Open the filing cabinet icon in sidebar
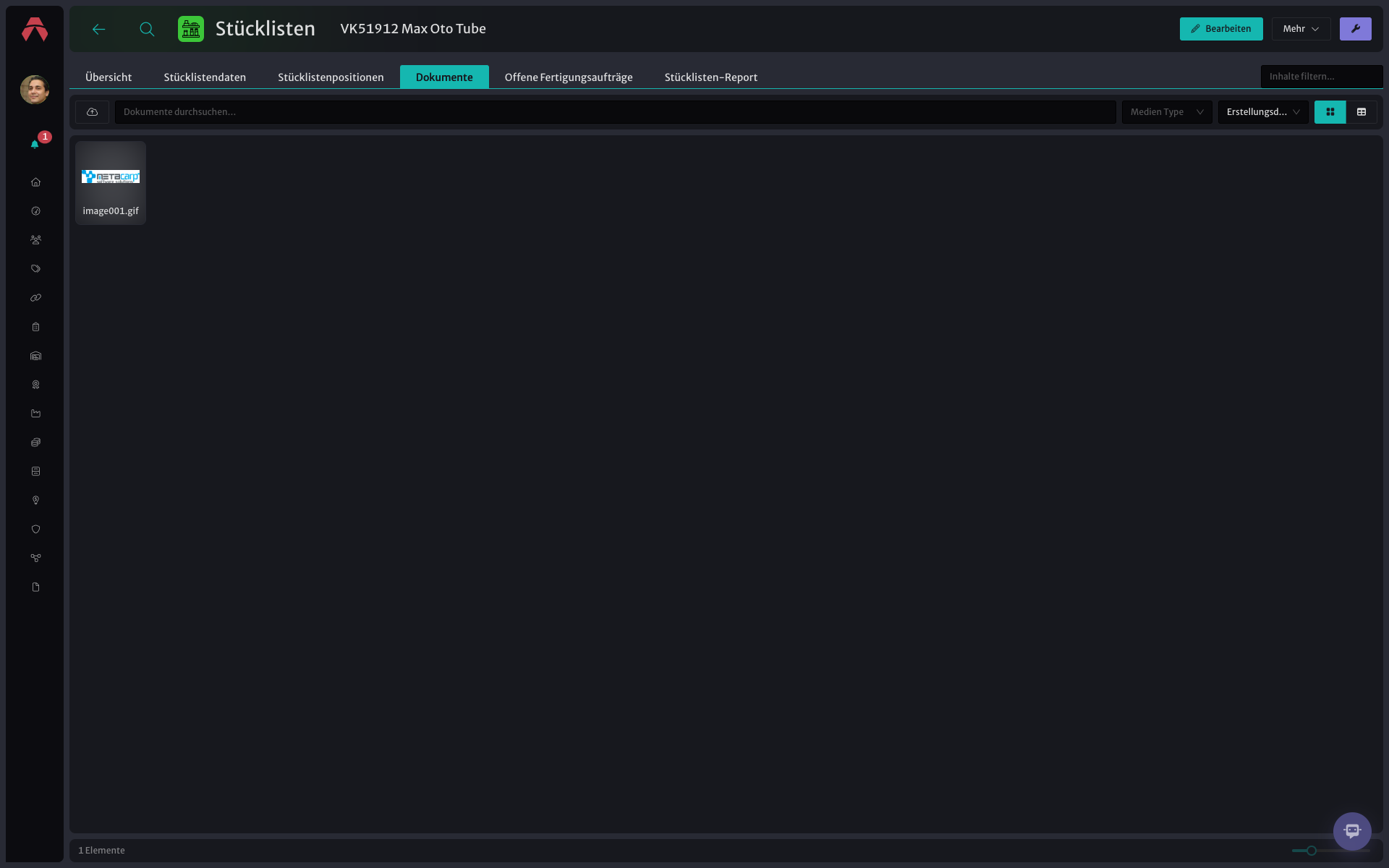1389x868 pixels. tap(35, 472)
